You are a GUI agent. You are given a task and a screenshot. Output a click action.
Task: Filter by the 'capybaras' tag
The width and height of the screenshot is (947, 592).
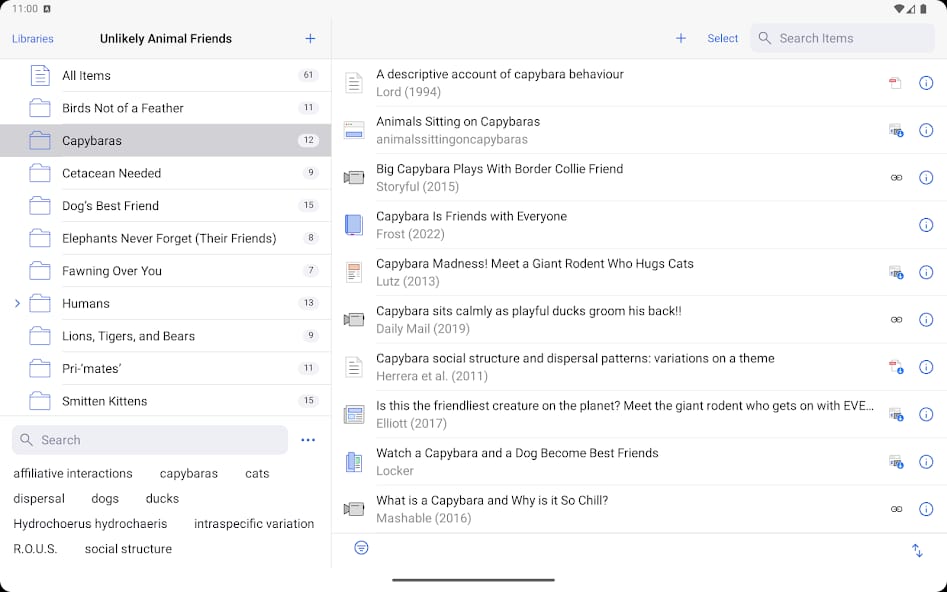pyautogui.click(x=189, y=474)
